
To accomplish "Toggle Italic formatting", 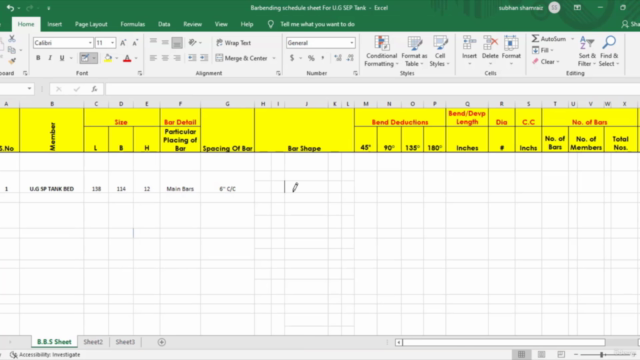I will 50,58.
